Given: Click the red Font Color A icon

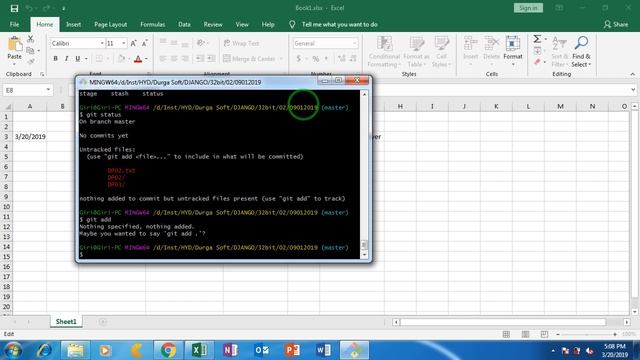Looking at the screenshot, I should (138, 59).
